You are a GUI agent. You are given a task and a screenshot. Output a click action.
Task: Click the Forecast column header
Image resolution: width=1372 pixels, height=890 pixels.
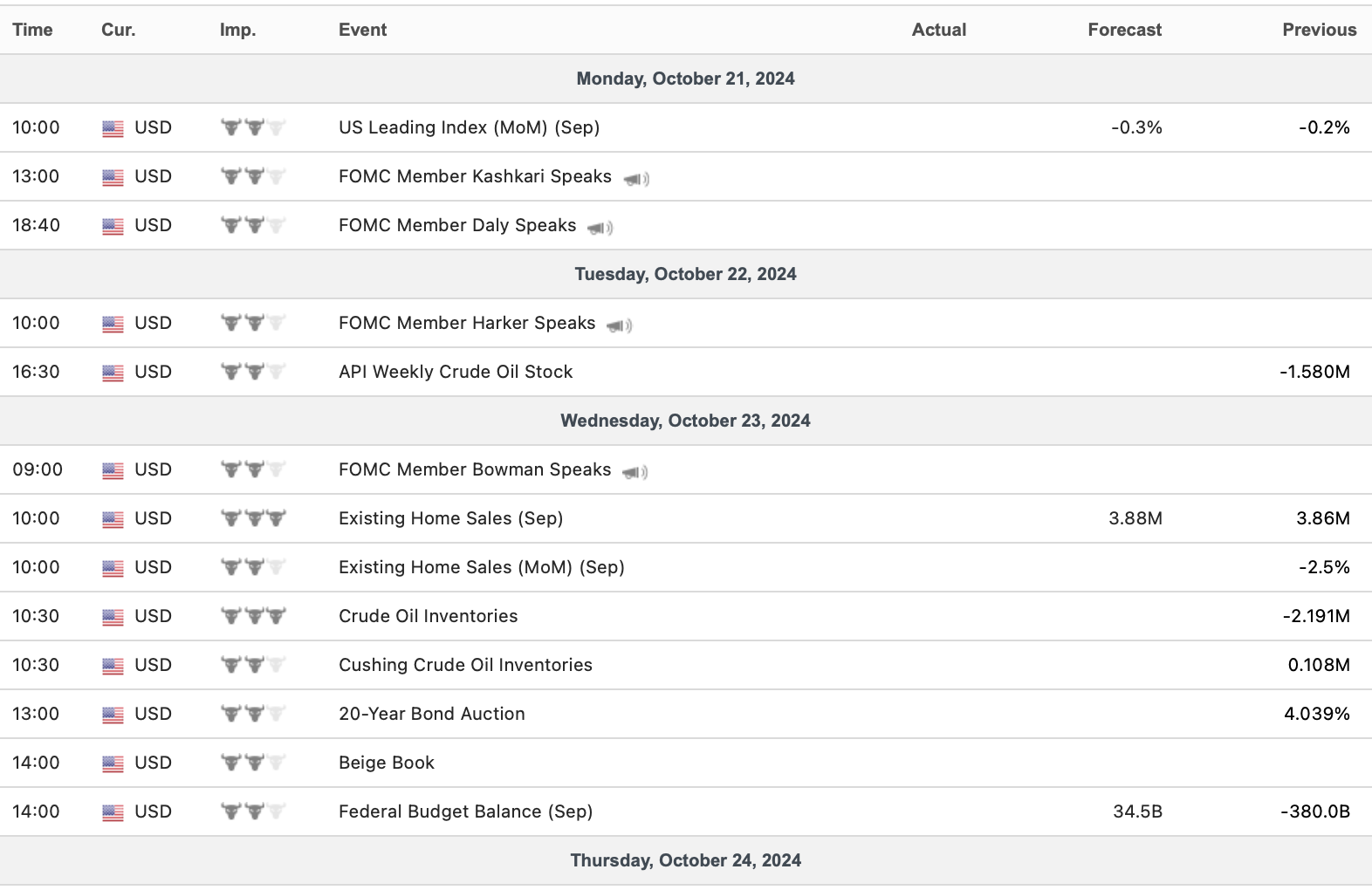[x=1124, y=30]
